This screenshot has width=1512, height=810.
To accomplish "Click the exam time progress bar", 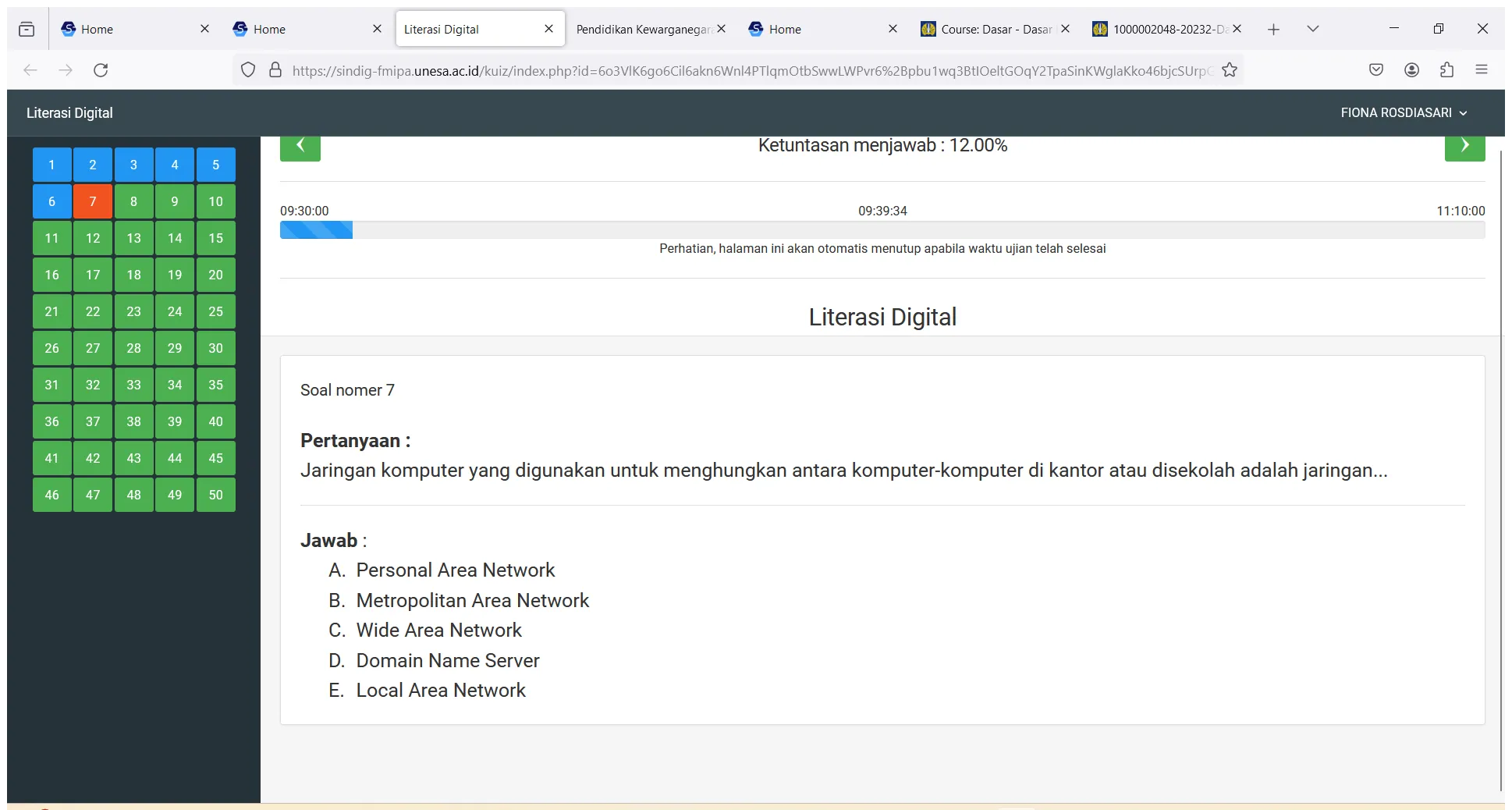I will (882, 230).
